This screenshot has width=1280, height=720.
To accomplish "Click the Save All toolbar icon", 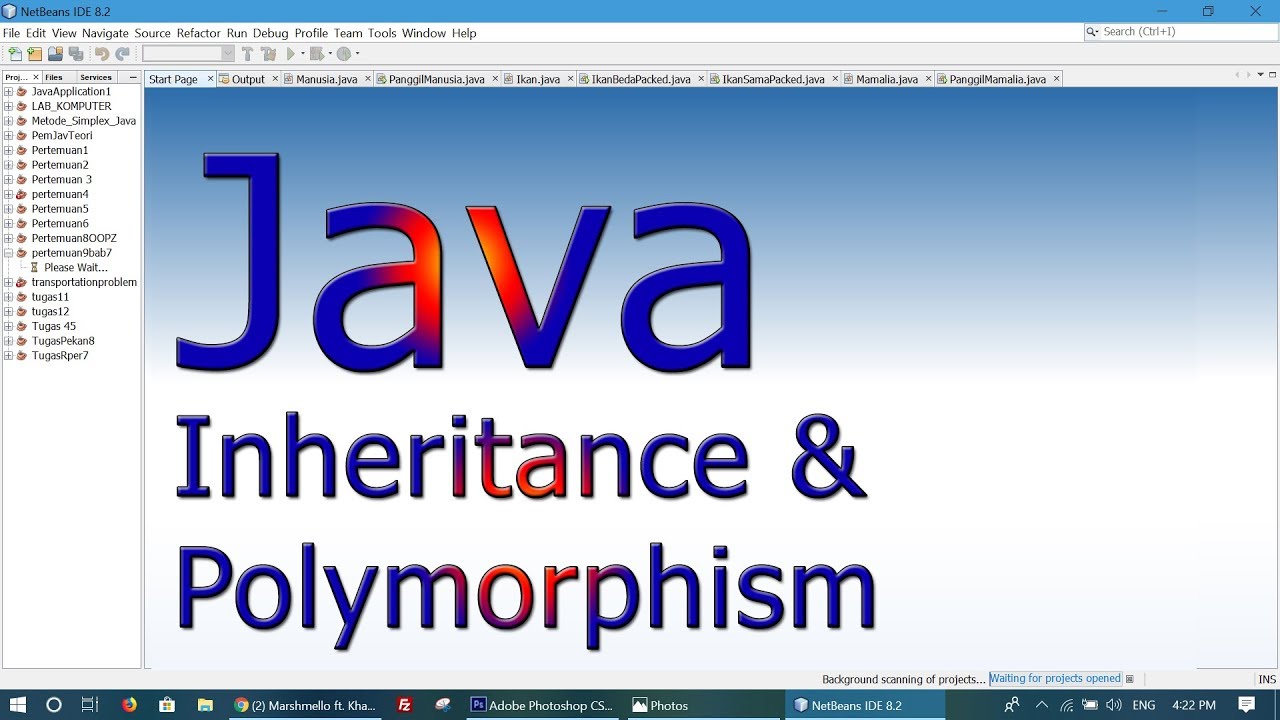I will 76,54.
